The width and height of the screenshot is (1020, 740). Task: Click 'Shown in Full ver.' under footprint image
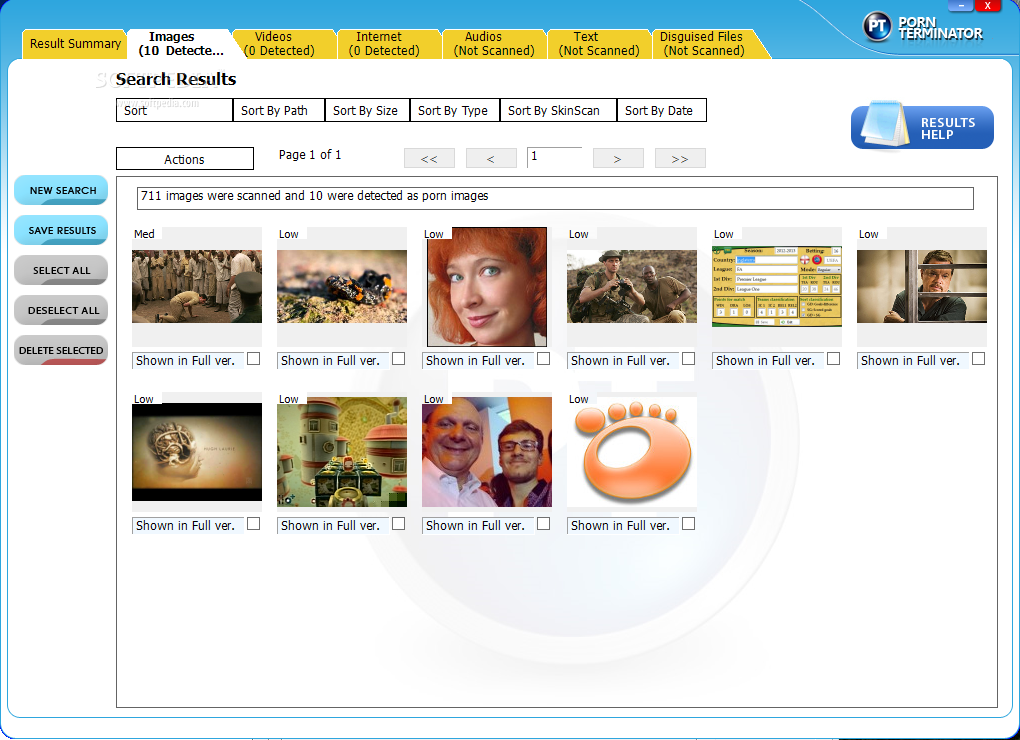(x=621, y=525)
